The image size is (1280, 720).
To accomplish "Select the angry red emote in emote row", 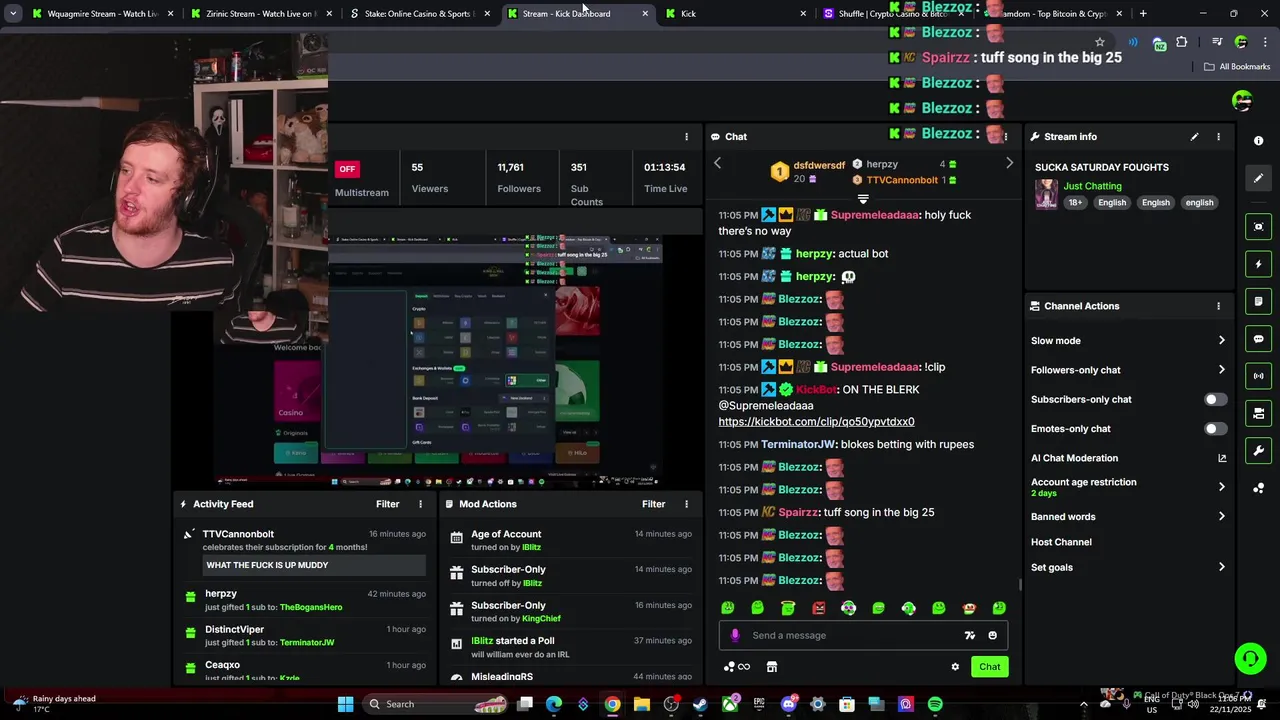I will [818, 608].
